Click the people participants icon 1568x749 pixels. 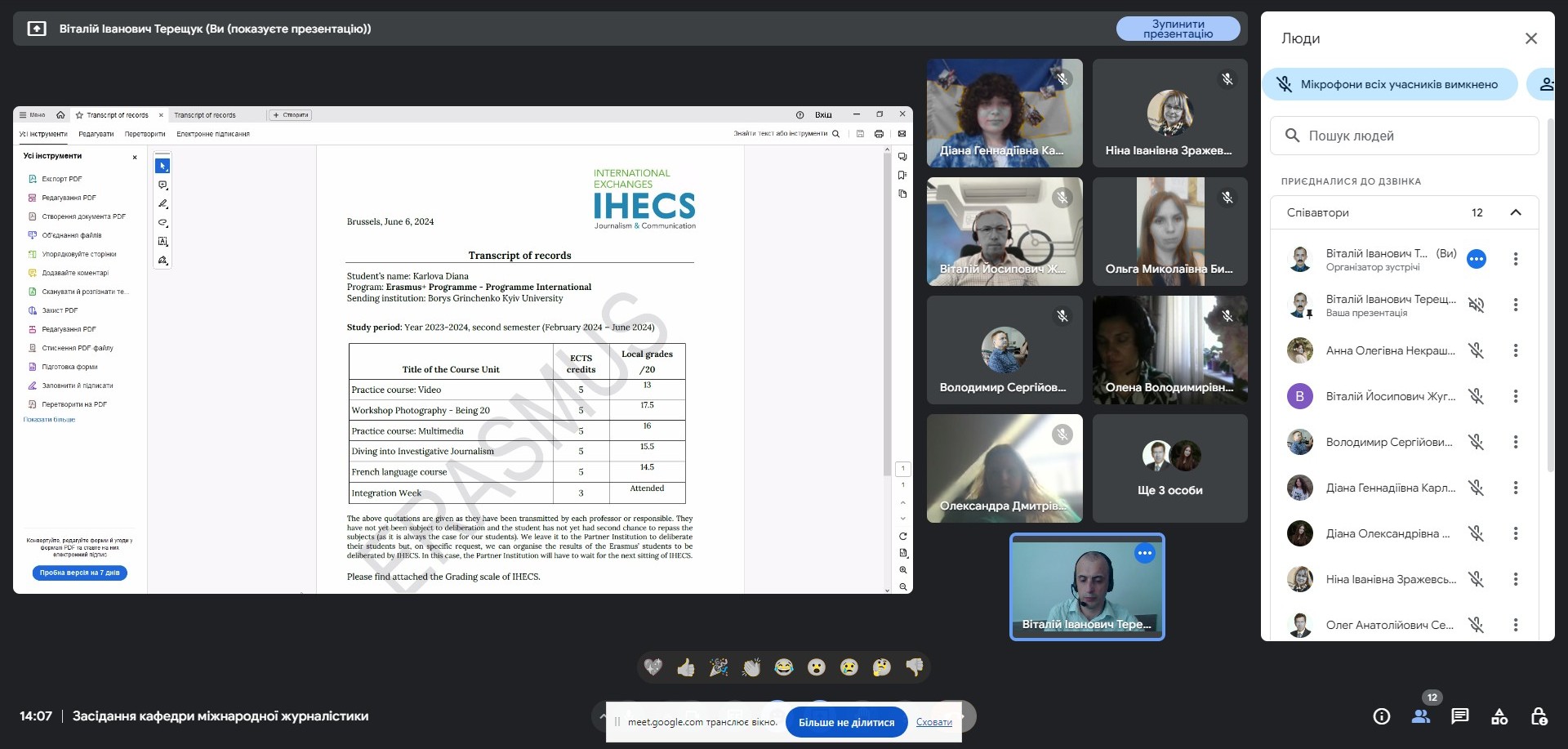tap(1420, 716)
